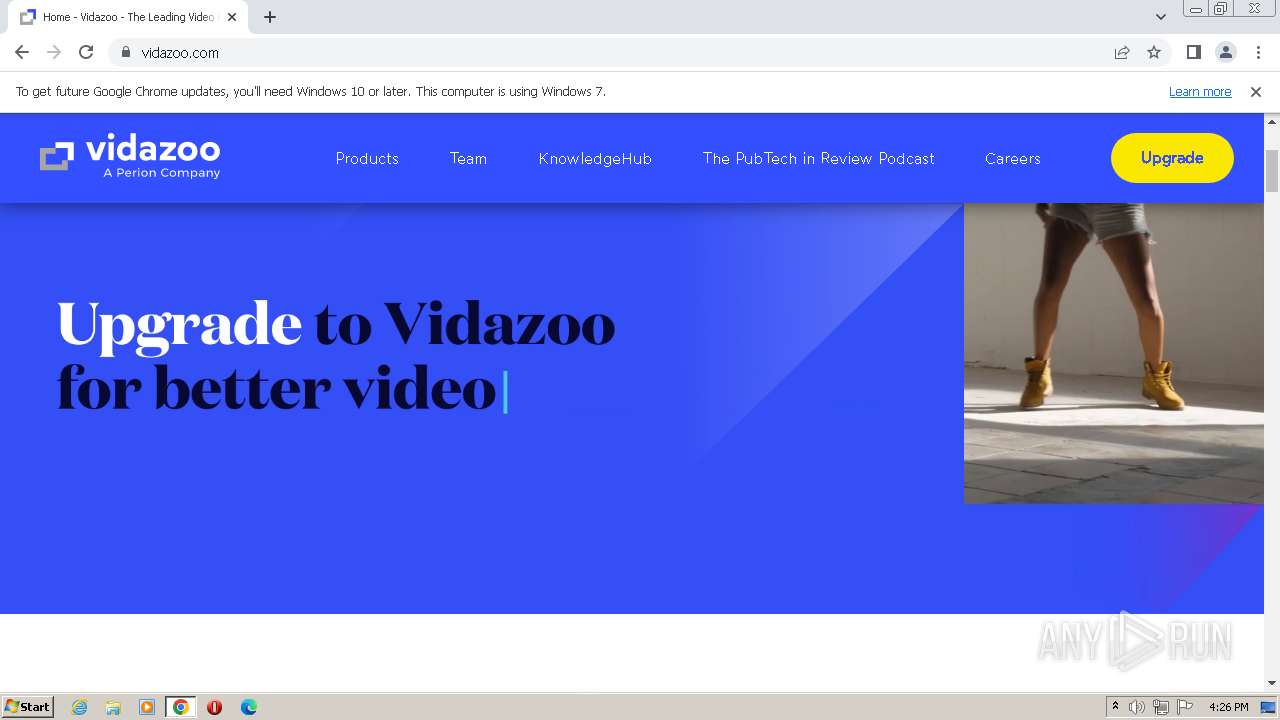Image resolution: width=1280 pixels, height=720 pixels.
Task: Open File Explorer from the taskbar
Action: click(x=113, y=707)
